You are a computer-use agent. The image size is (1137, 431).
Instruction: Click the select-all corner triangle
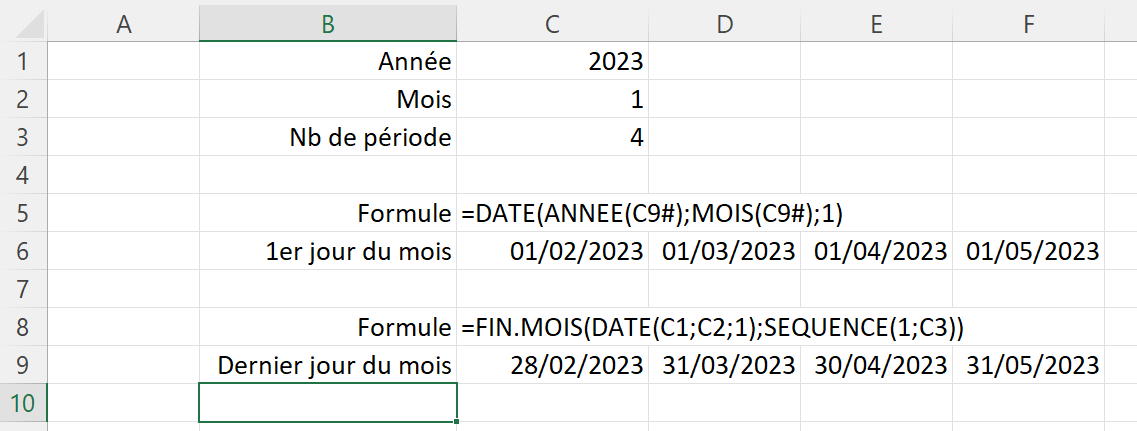point(23,24)
